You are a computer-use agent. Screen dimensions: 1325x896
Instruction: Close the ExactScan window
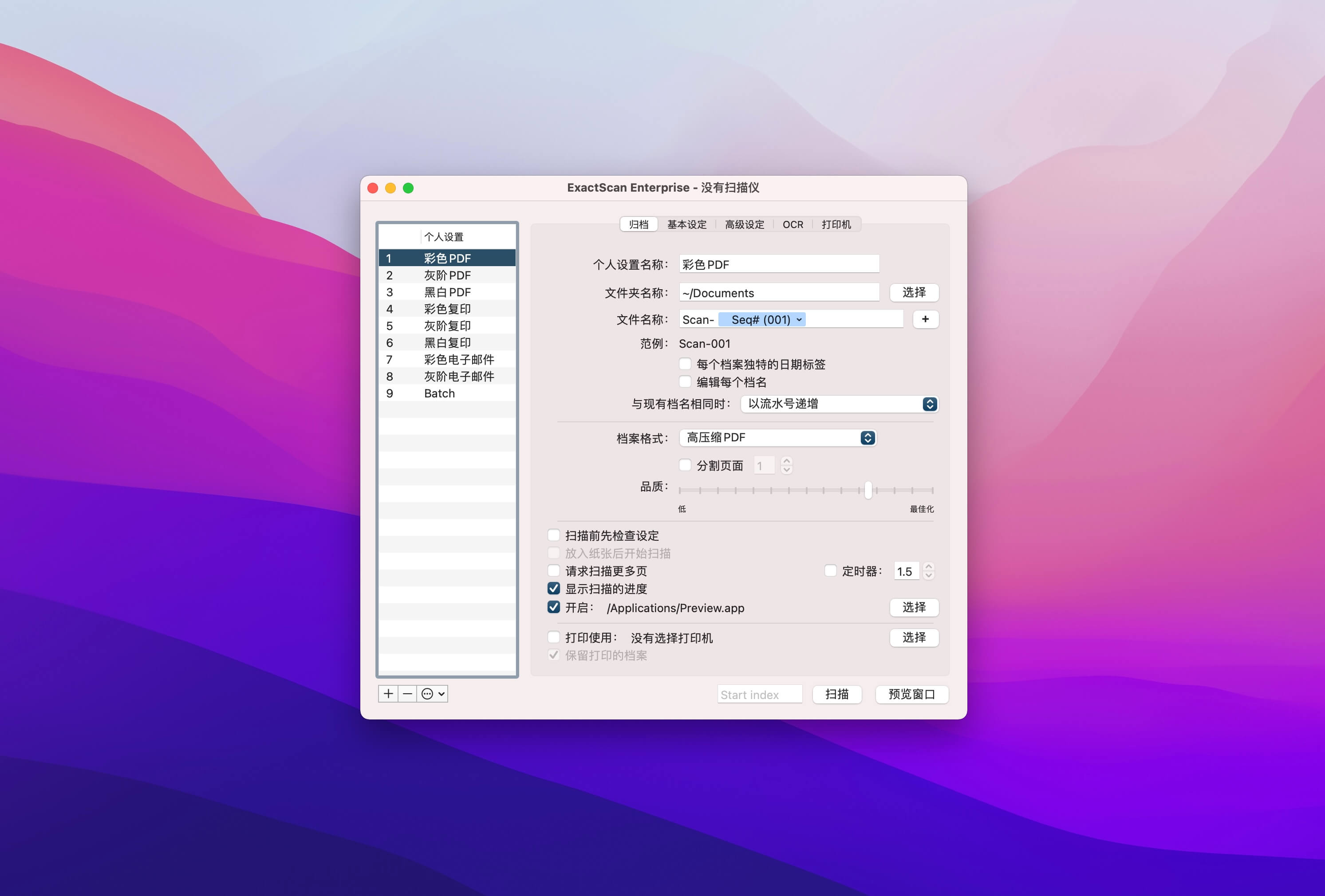(x=373, y=188)
